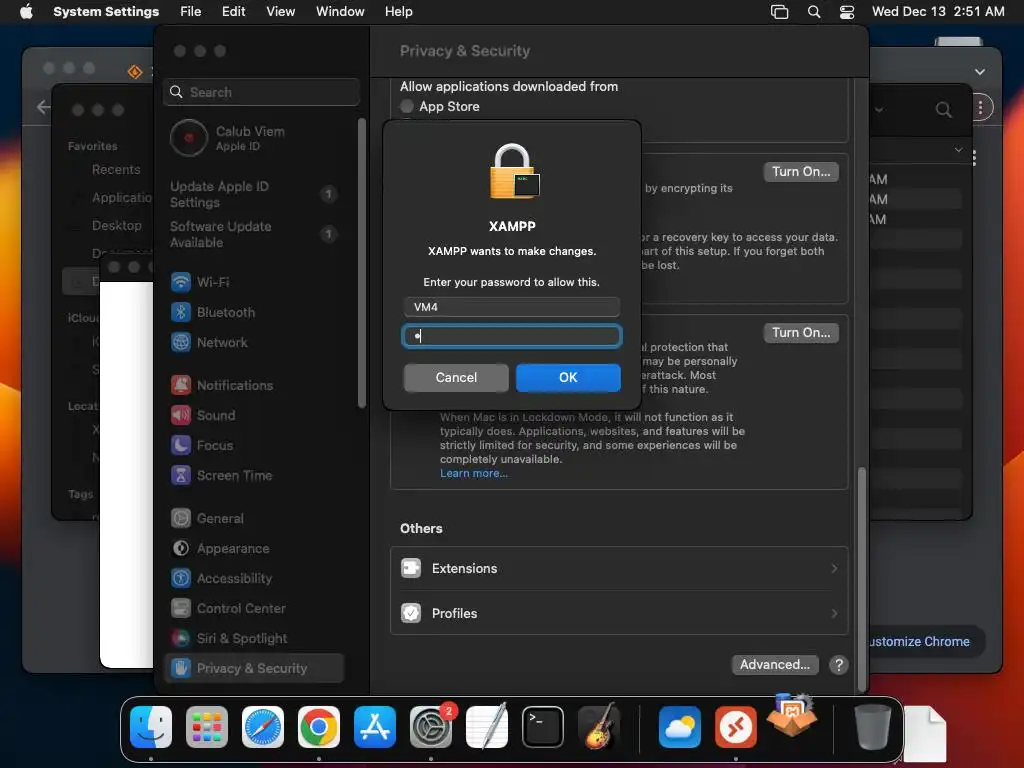This screenshot has height=768, width=1024.
Task: Open the File menu
Action: click(190, 12)
